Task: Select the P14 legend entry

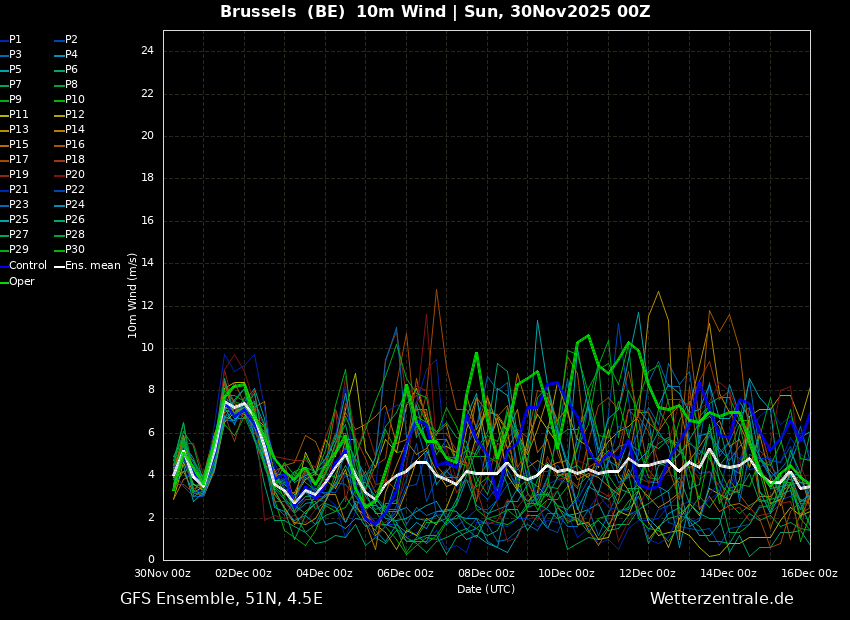Action: coord(75,130)
